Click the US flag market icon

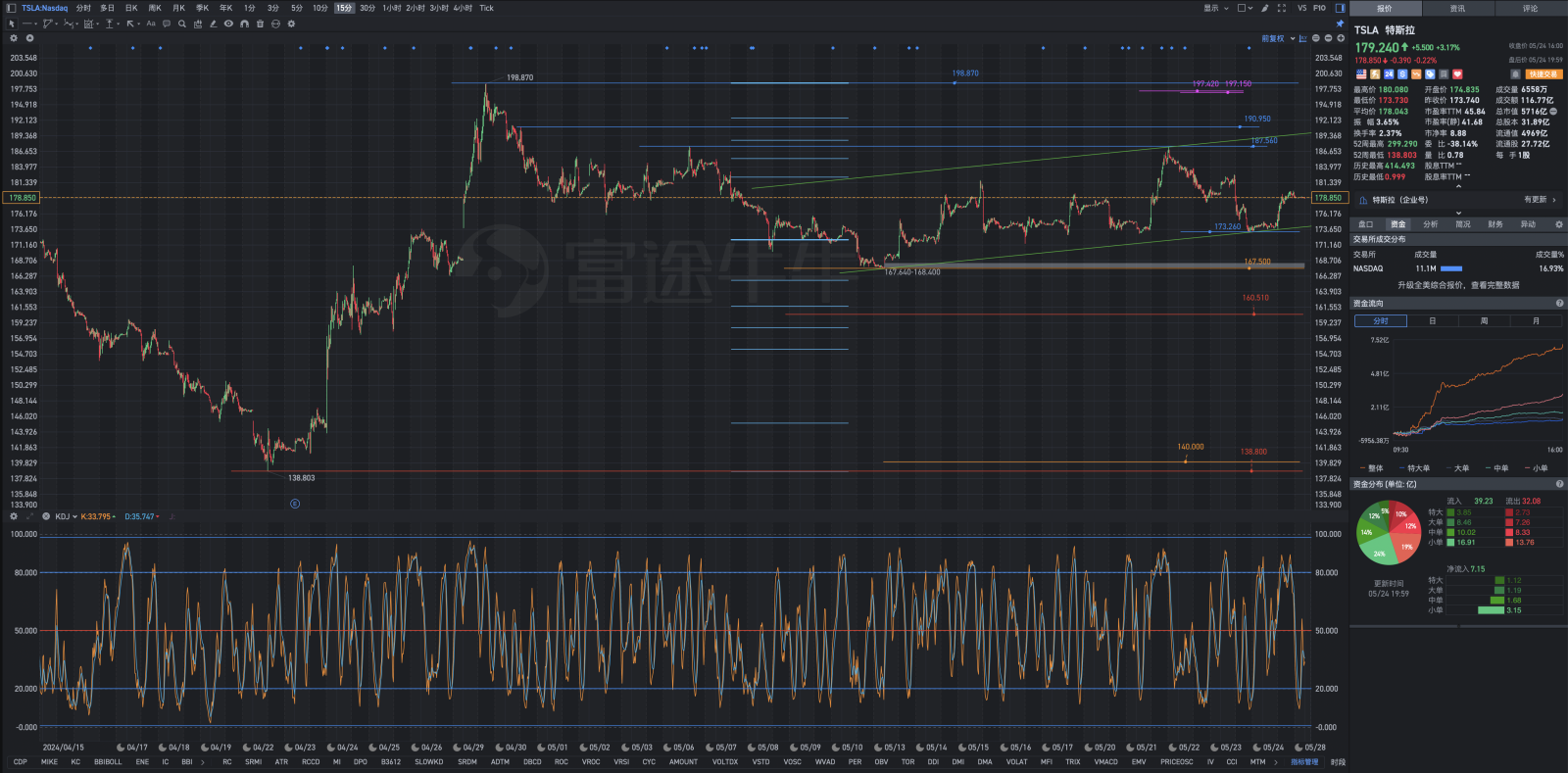pyautogui.click(x=1361, y=74)
